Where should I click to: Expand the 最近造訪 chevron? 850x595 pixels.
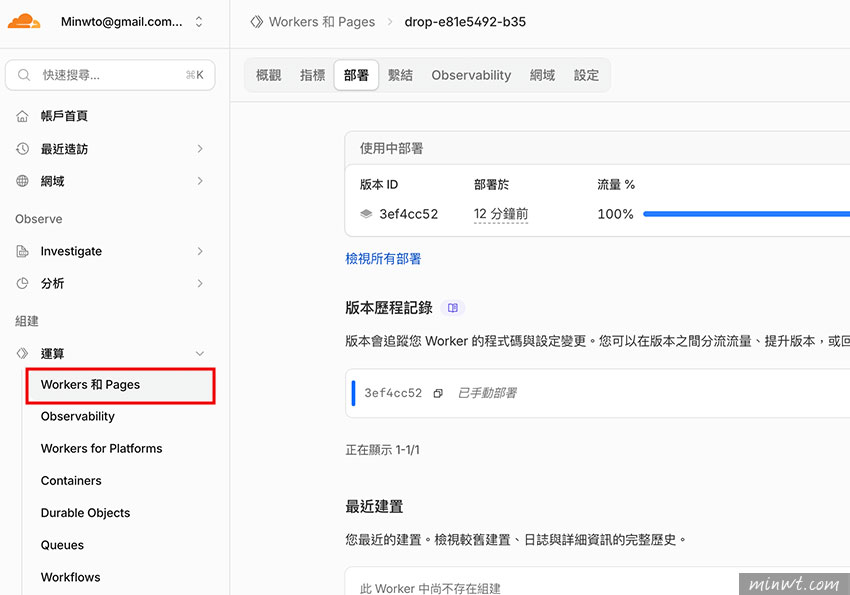[200, 148]
